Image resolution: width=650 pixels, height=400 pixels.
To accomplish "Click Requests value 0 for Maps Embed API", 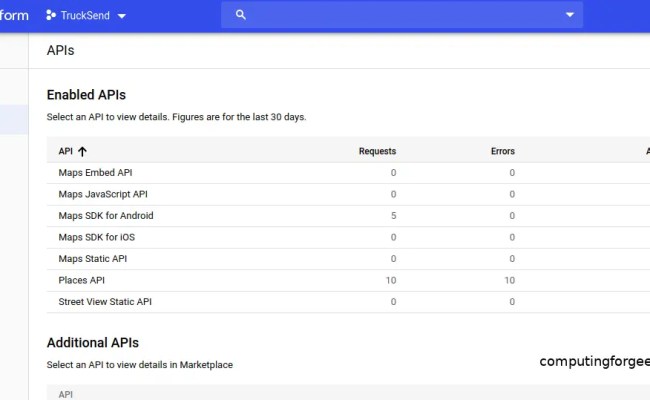I will 393,173.
